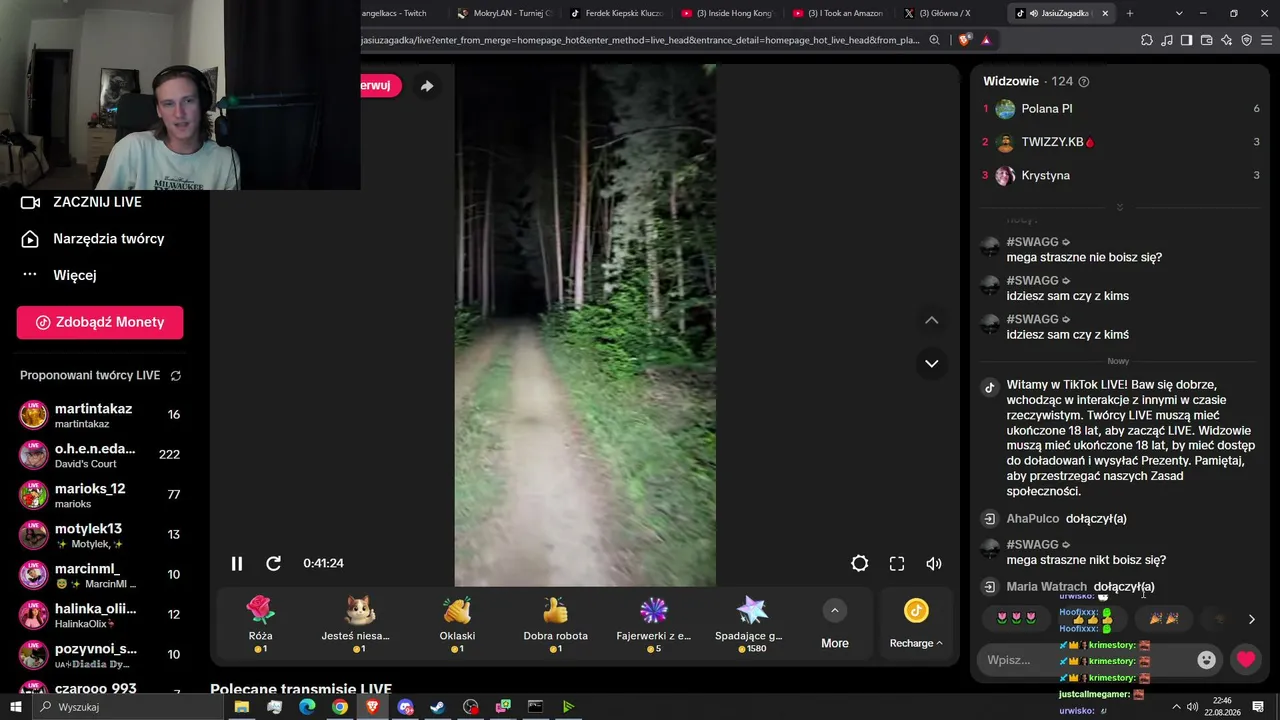
Task: Reload the live stream with the refresh icon
Action: [273, 563]
